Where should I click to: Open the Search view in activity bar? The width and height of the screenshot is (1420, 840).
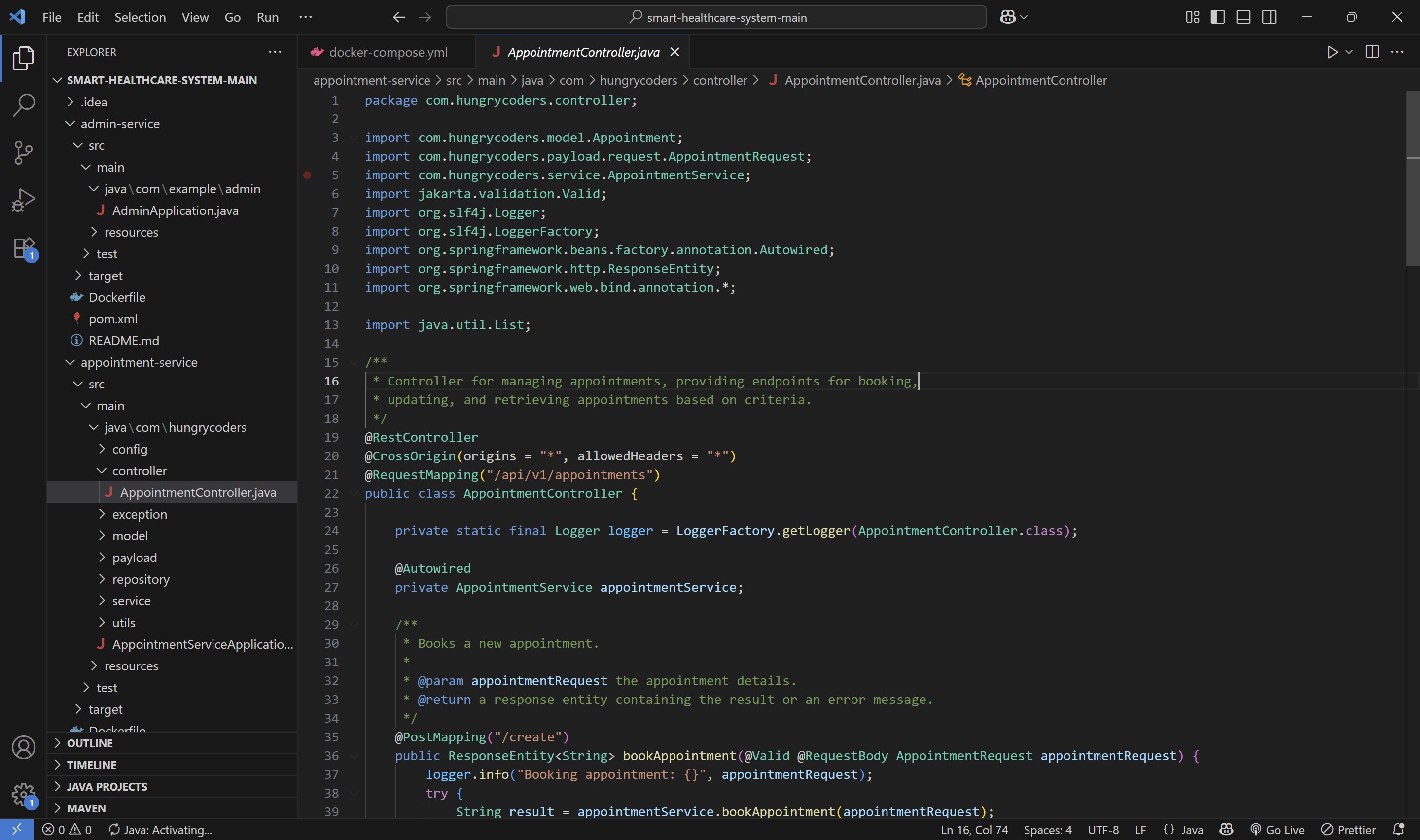point(23,105)
